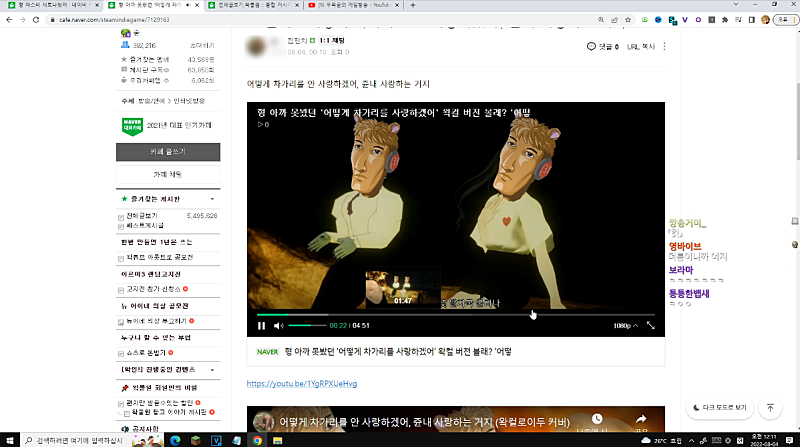Click the Chrome profile avatar
Screen dimensions: 800x447
765,20
